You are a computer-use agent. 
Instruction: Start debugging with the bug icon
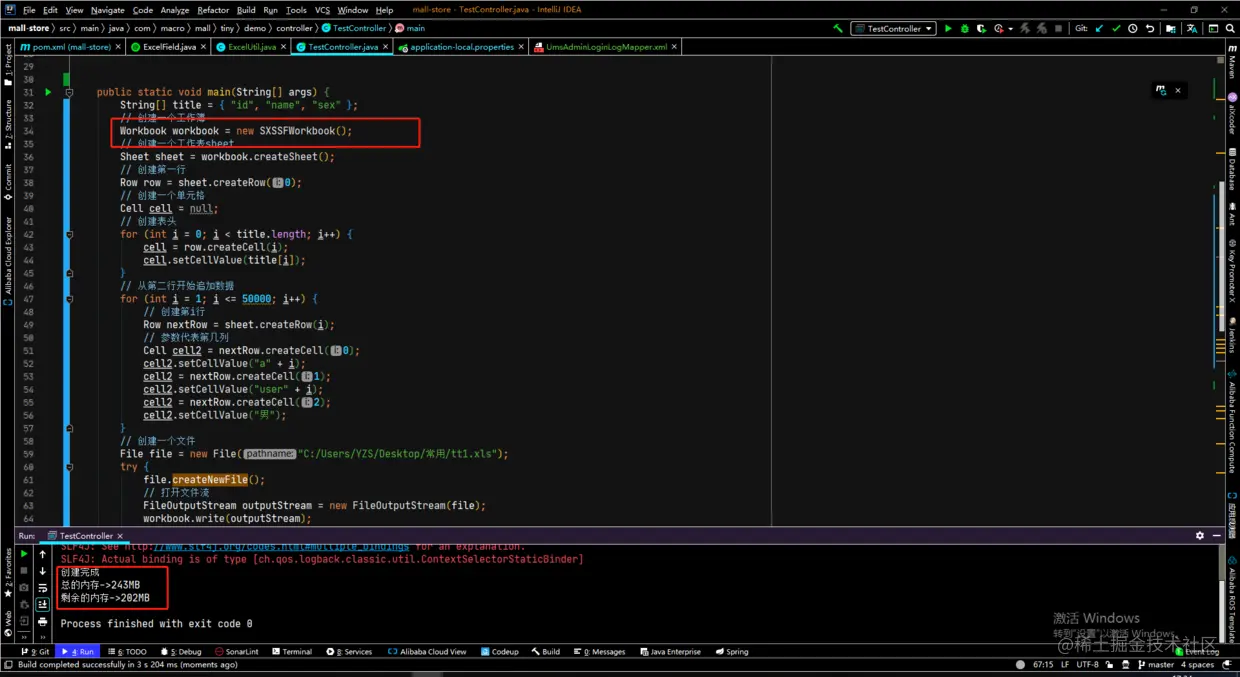964,28
